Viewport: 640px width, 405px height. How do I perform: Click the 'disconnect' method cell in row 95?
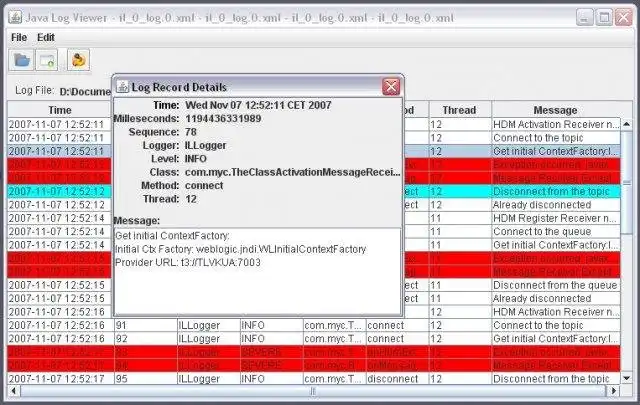[x=397, y=379]
